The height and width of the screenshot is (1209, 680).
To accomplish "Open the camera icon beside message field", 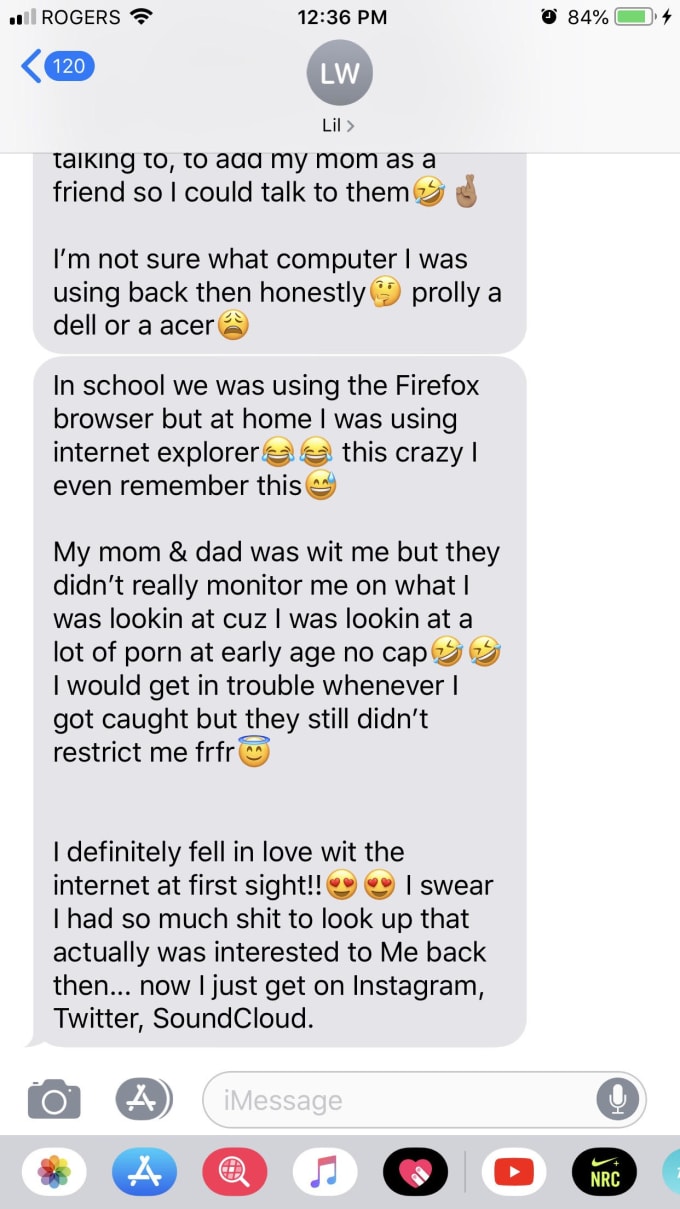I will point(53,1100).
